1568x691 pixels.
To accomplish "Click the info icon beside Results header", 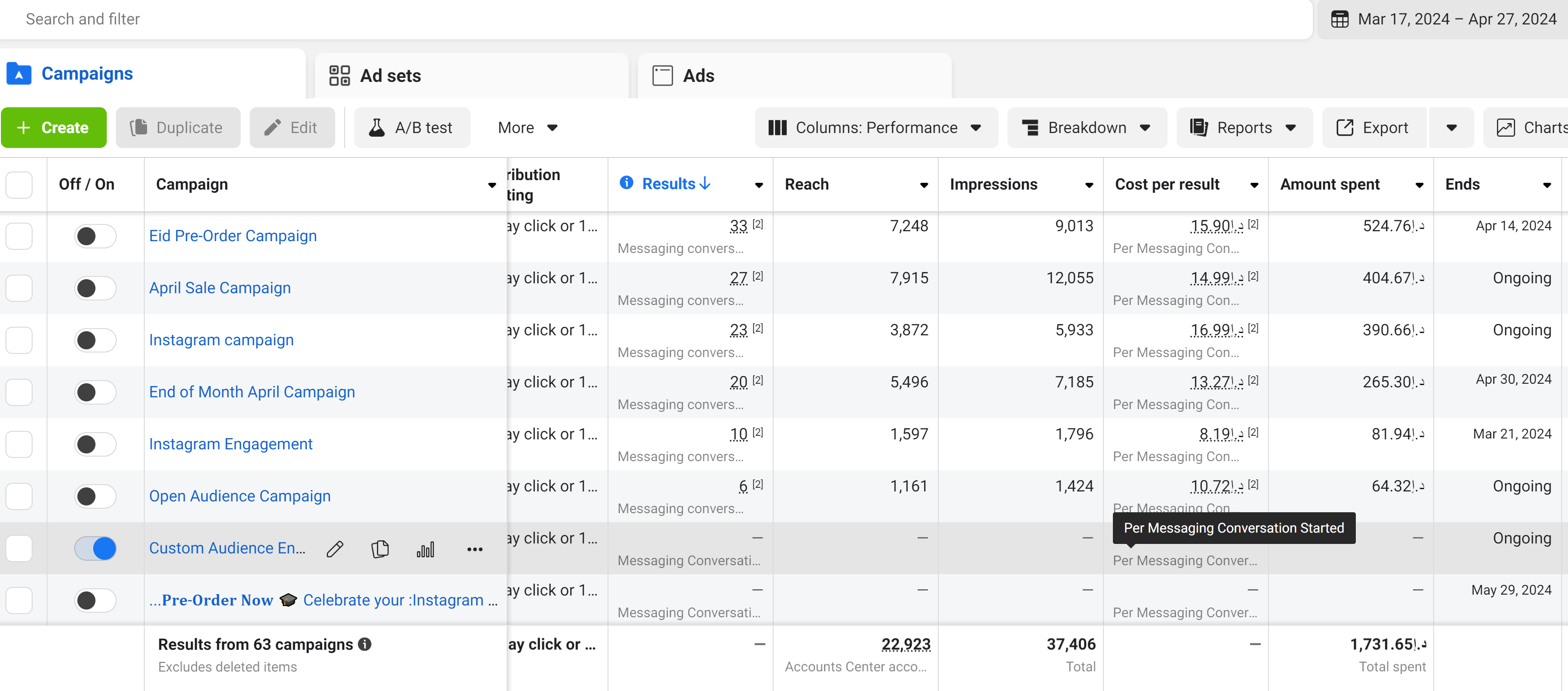I will pos(627,183).
